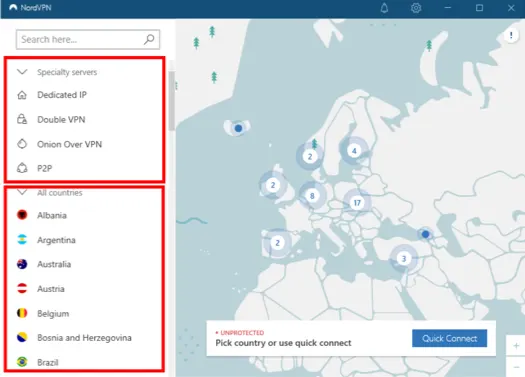525x377 pixels.
Task: Click the Quick Connect button
Action: point(449,338)
